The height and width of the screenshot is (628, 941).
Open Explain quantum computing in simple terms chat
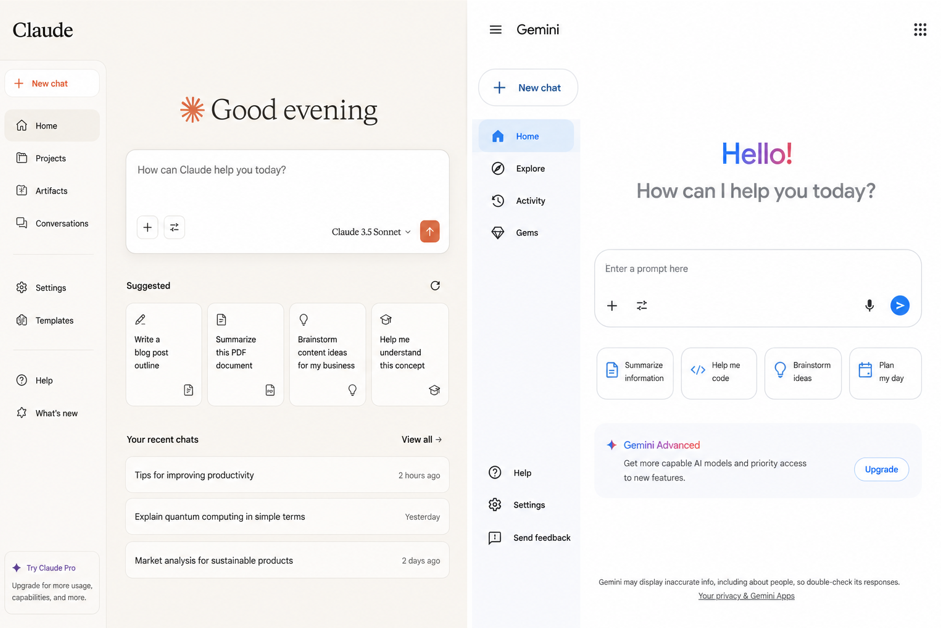287,516
